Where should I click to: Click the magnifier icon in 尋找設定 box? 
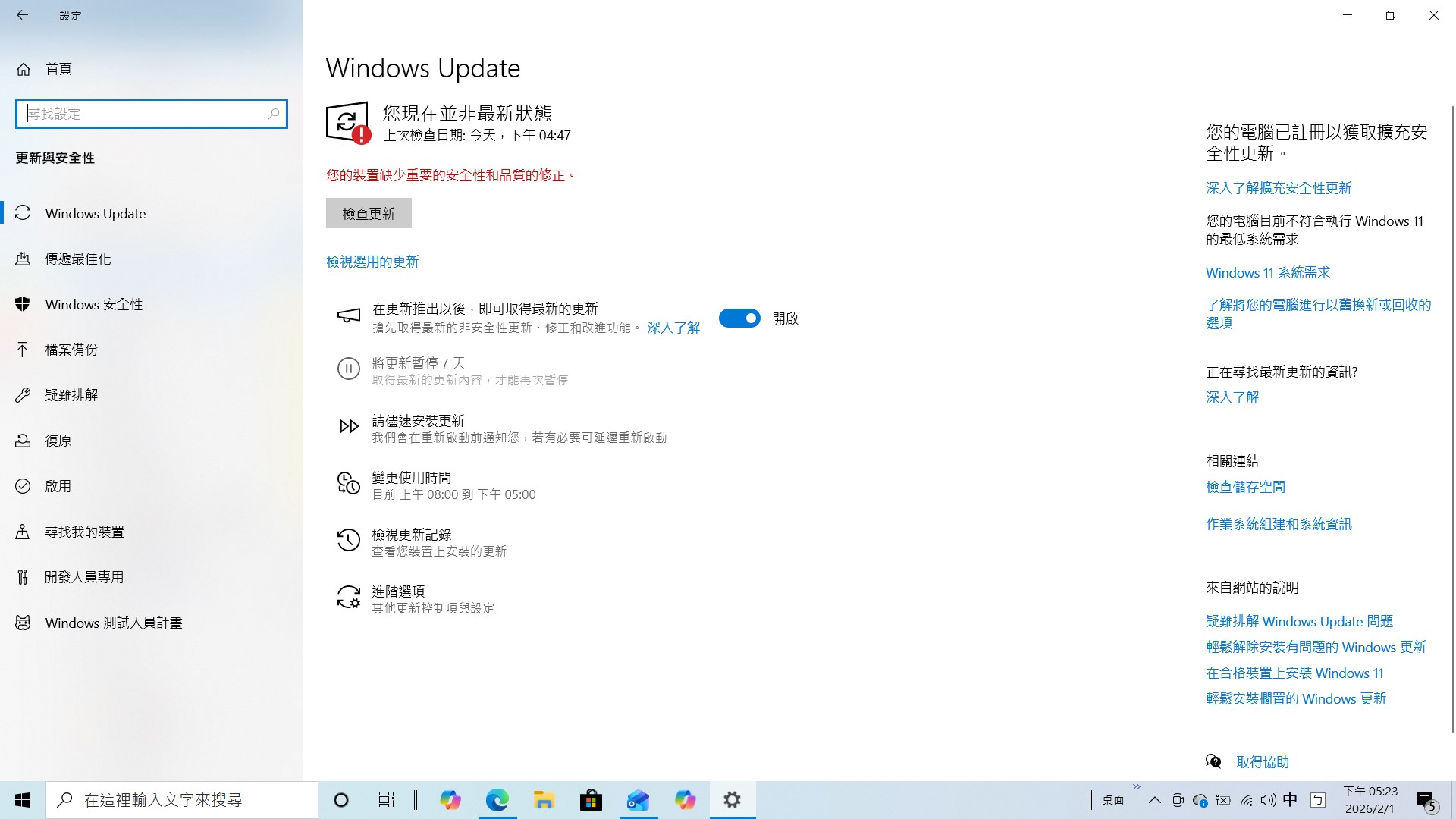[274, 114]
